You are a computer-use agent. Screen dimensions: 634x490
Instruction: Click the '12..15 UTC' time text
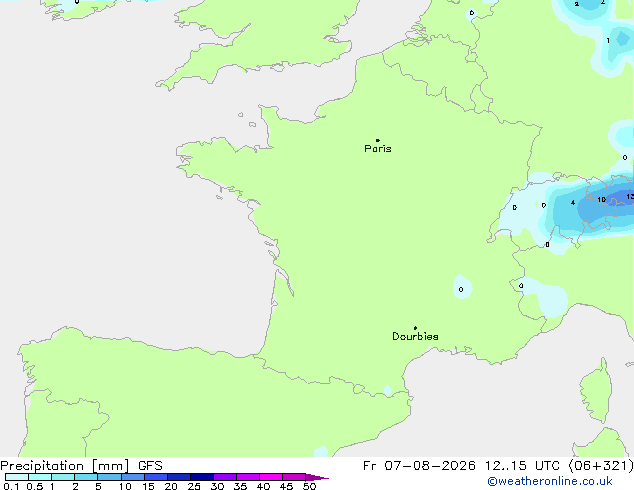pos(522,466)
